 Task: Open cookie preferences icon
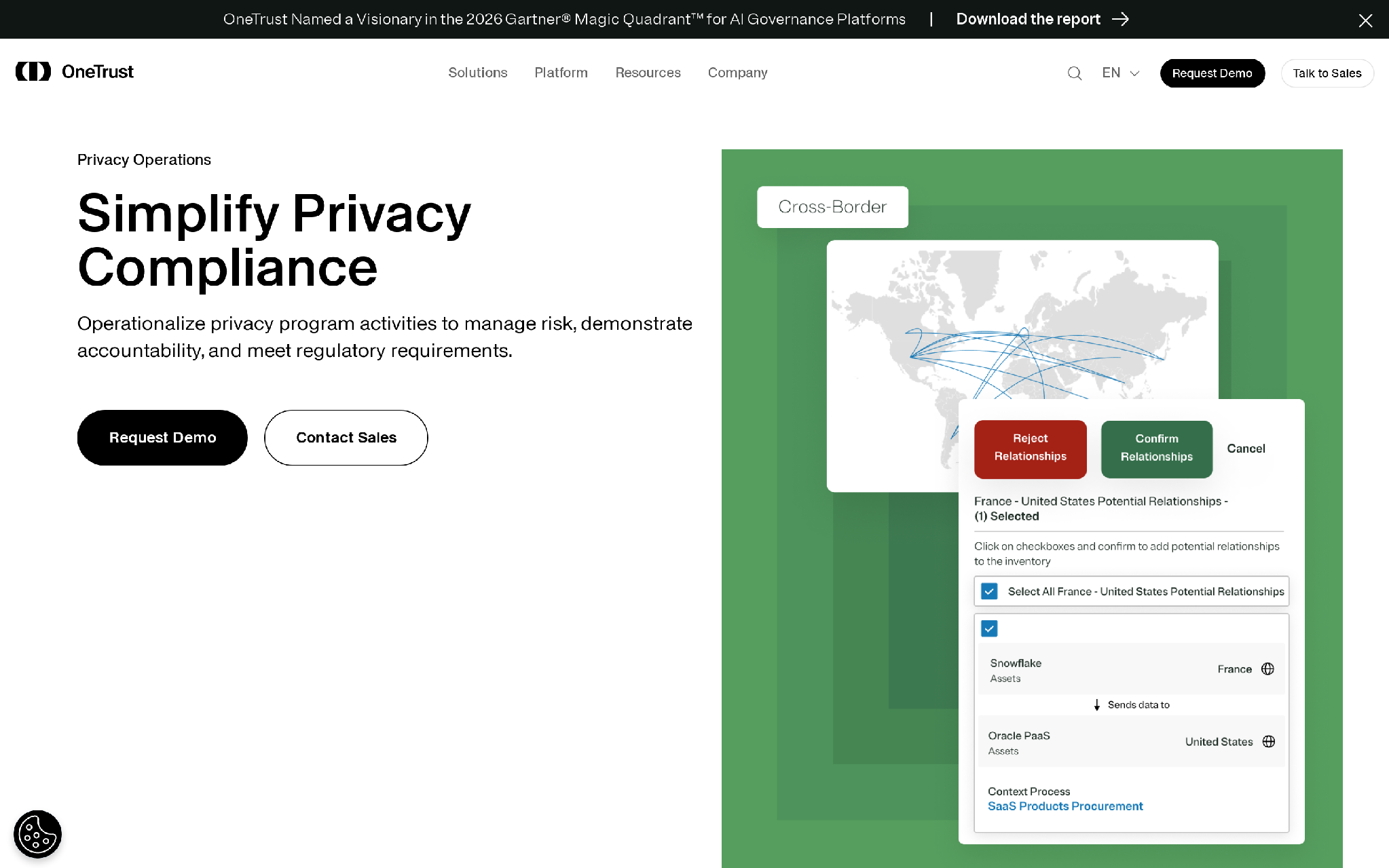[x=37, y=834]
